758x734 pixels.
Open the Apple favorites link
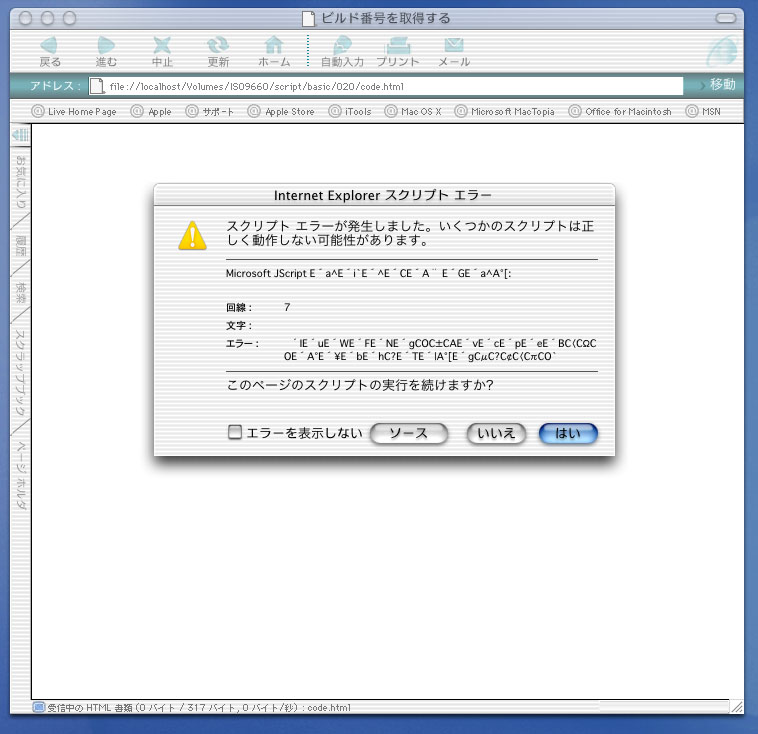click(151, 112)
